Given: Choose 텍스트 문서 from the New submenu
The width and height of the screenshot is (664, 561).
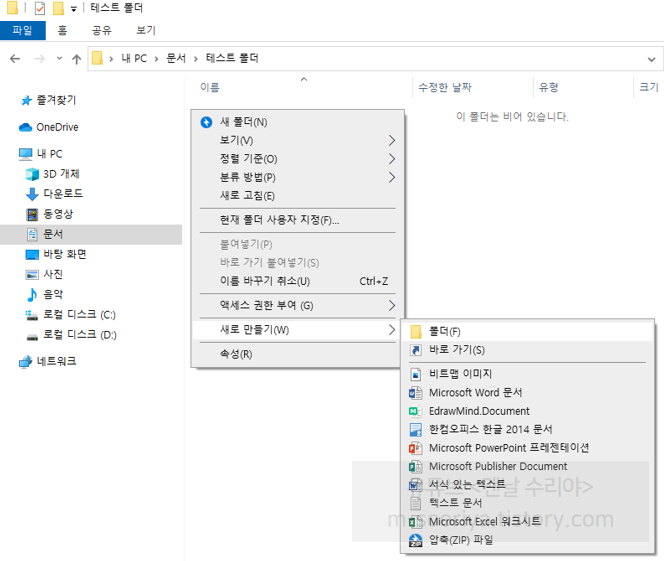Looking at the screenshot, I should [x=528, y=503].
